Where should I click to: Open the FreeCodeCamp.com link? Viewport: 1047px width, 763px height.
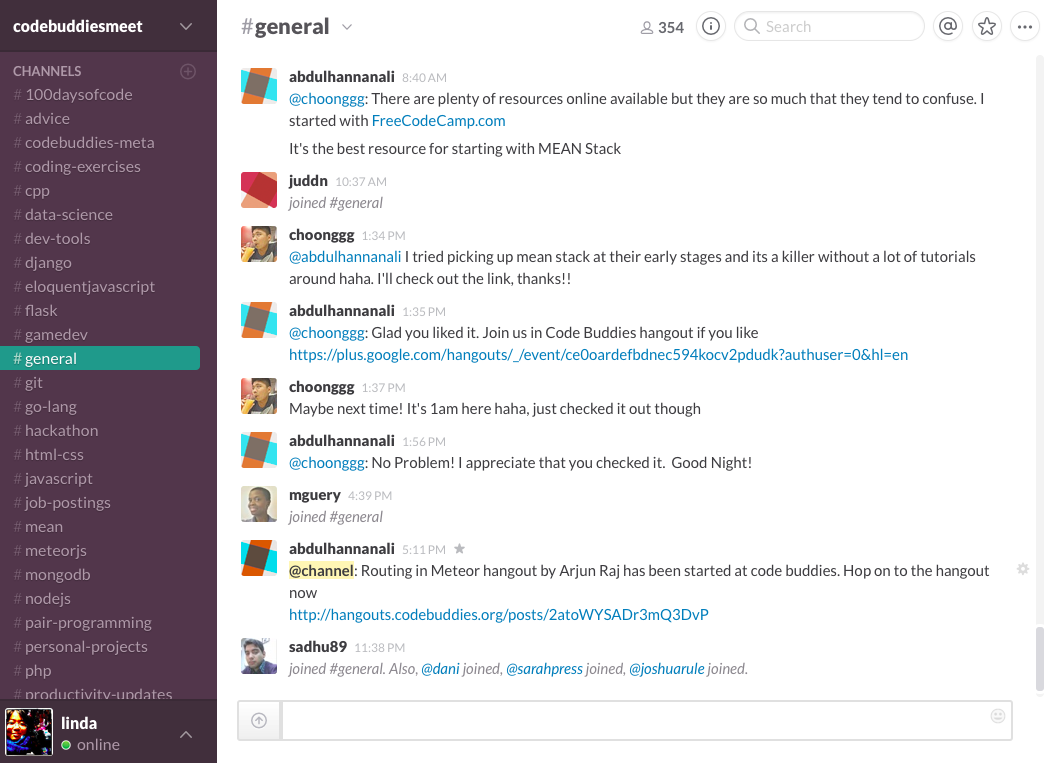click(438, 120)
